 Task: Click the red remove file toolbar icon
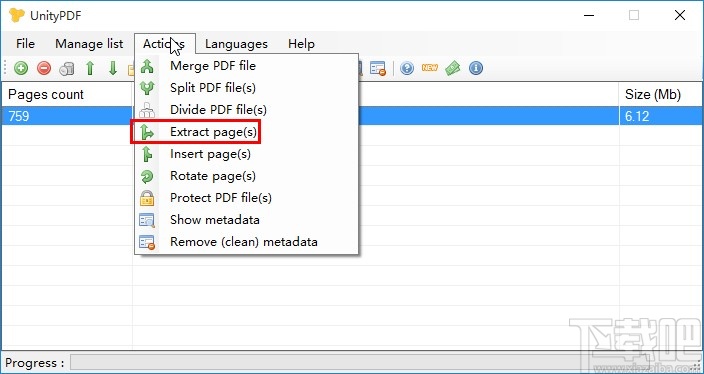pos(44,68)
